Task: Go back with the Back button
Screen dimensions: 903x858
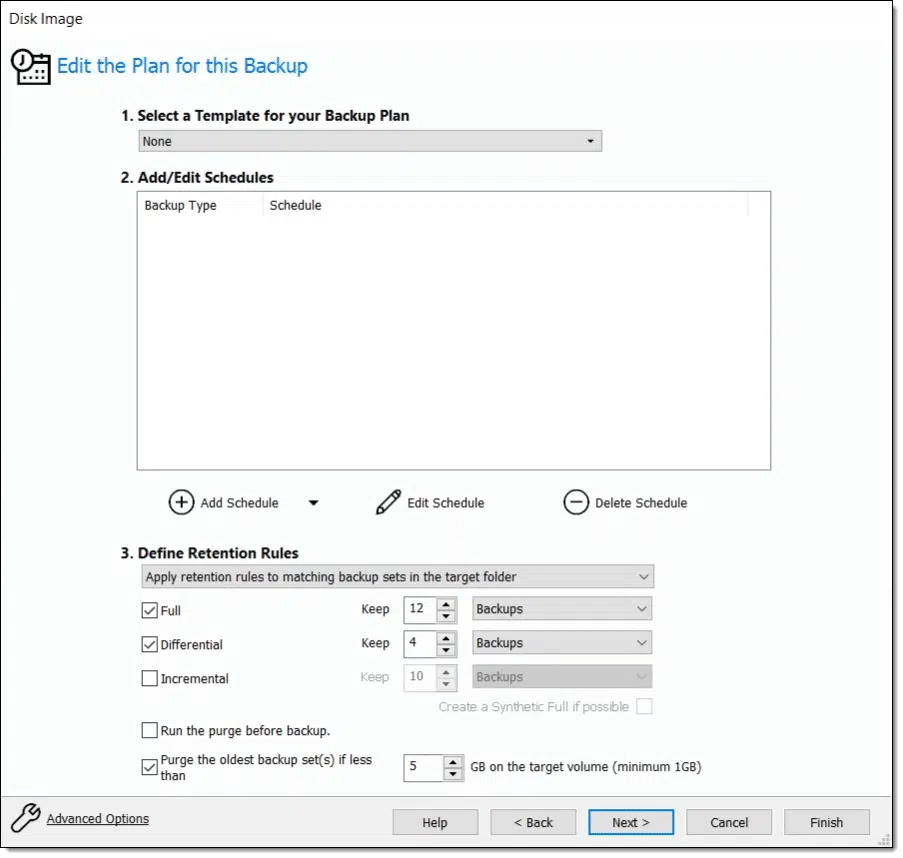Action: click(x=533, y=822)
